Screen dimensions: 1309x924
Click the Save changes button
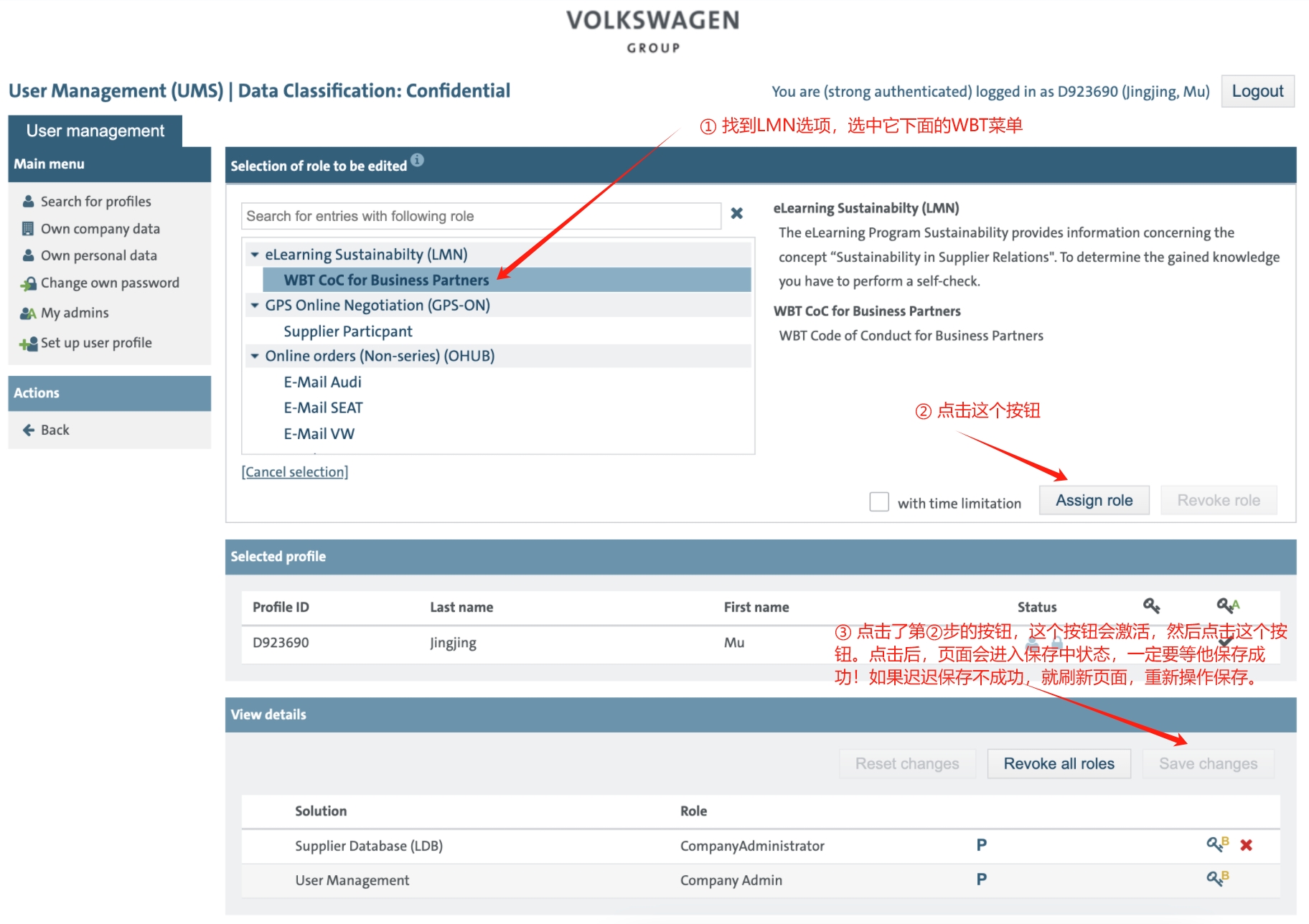[1208, 763]
